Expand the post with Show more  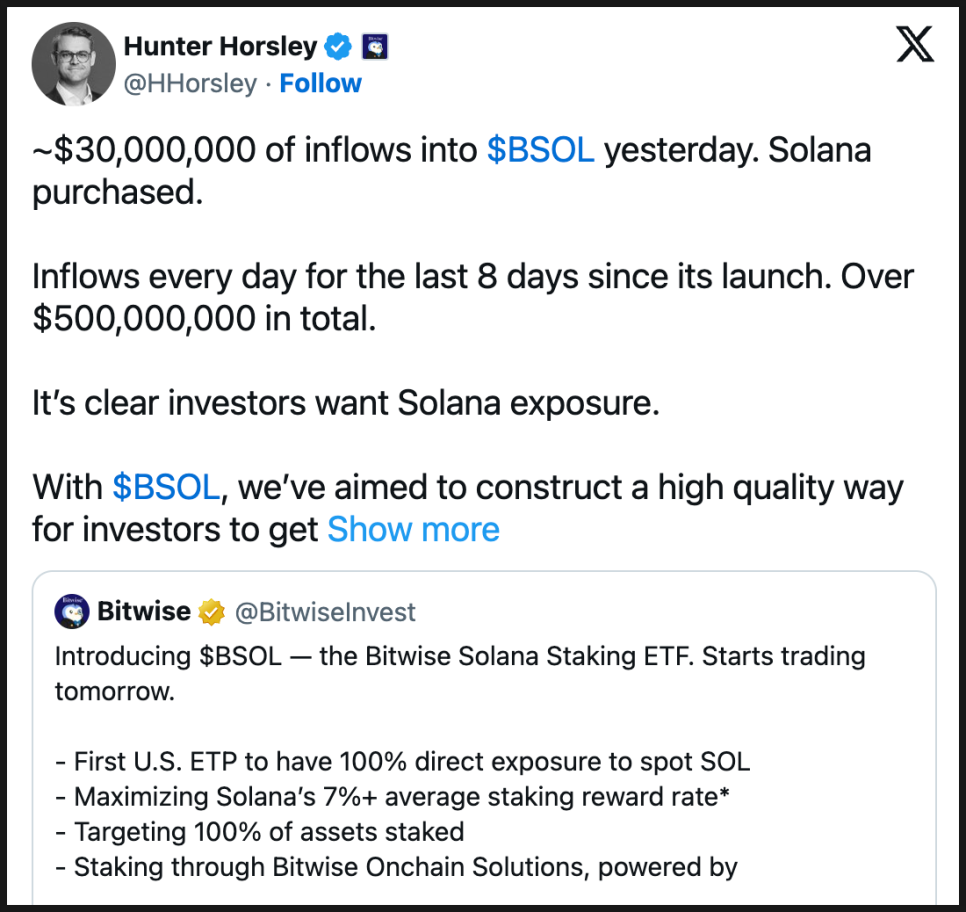(413, 529)
